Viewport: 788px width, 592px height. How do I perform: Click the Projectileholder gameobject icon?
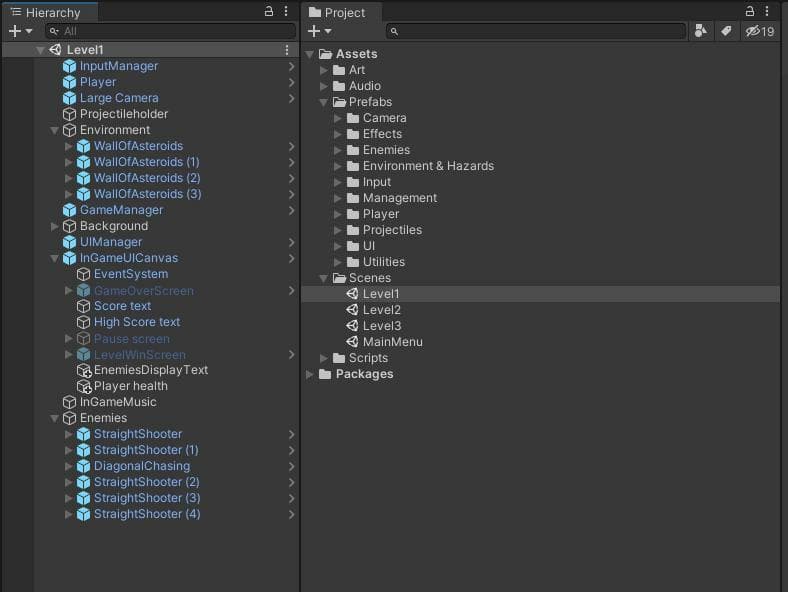point(69,115)
